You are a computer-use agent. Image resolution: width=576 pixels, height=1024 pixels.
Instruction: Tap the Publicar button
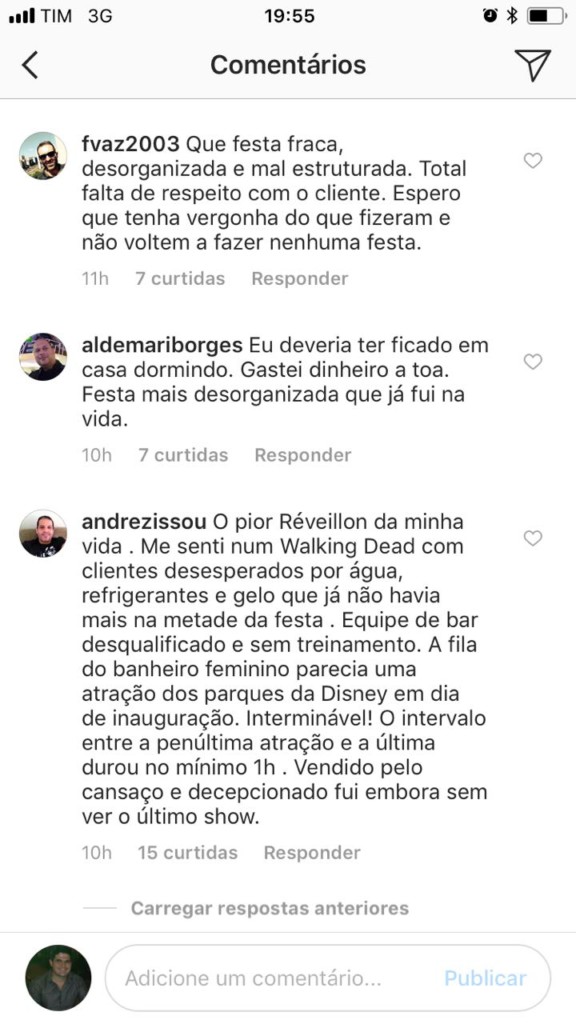485,978
